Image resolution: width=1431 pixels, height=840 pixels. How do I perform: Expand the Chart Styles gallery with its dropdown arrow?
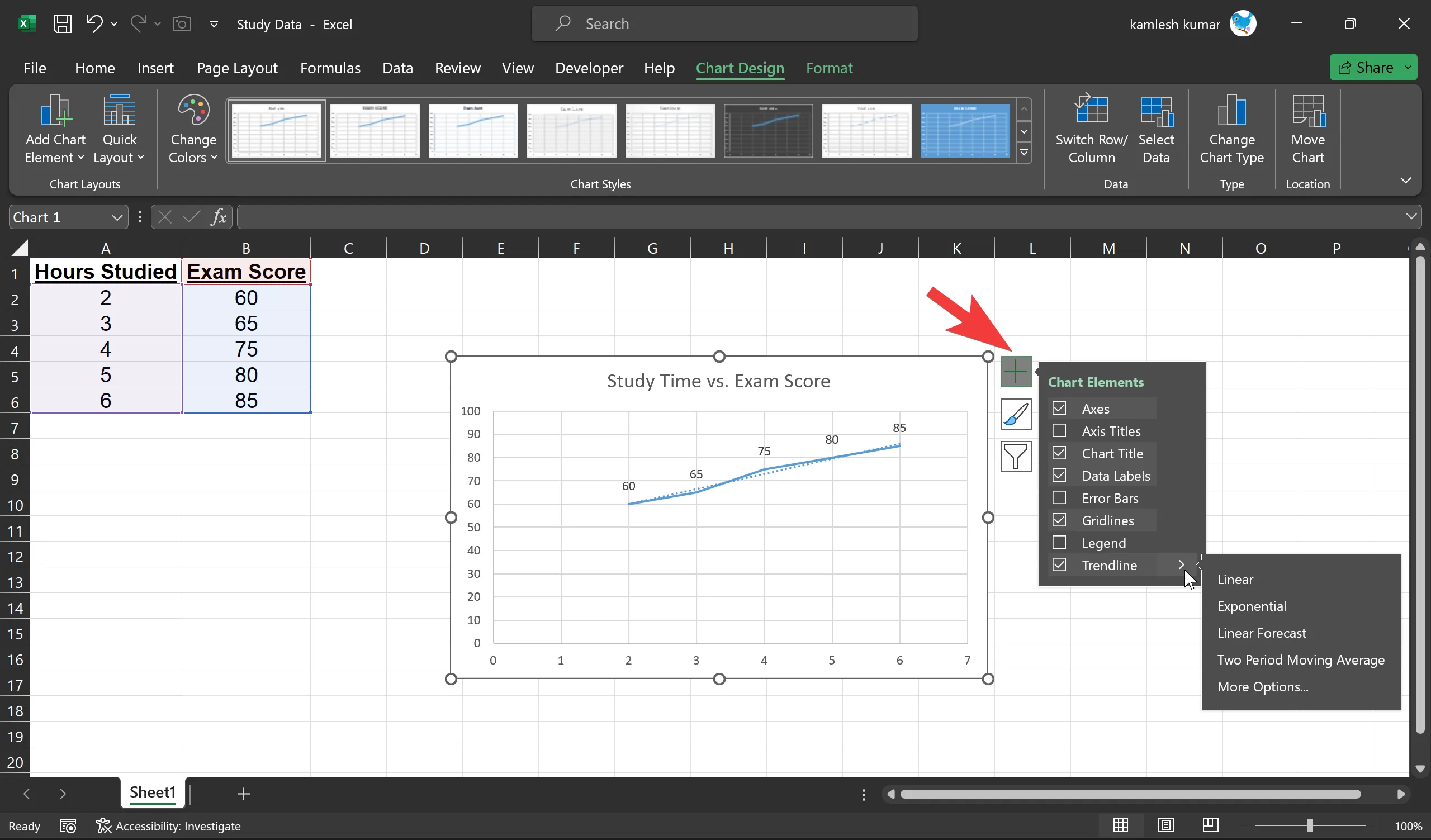pyautogui.click(x=1024, y=153)
